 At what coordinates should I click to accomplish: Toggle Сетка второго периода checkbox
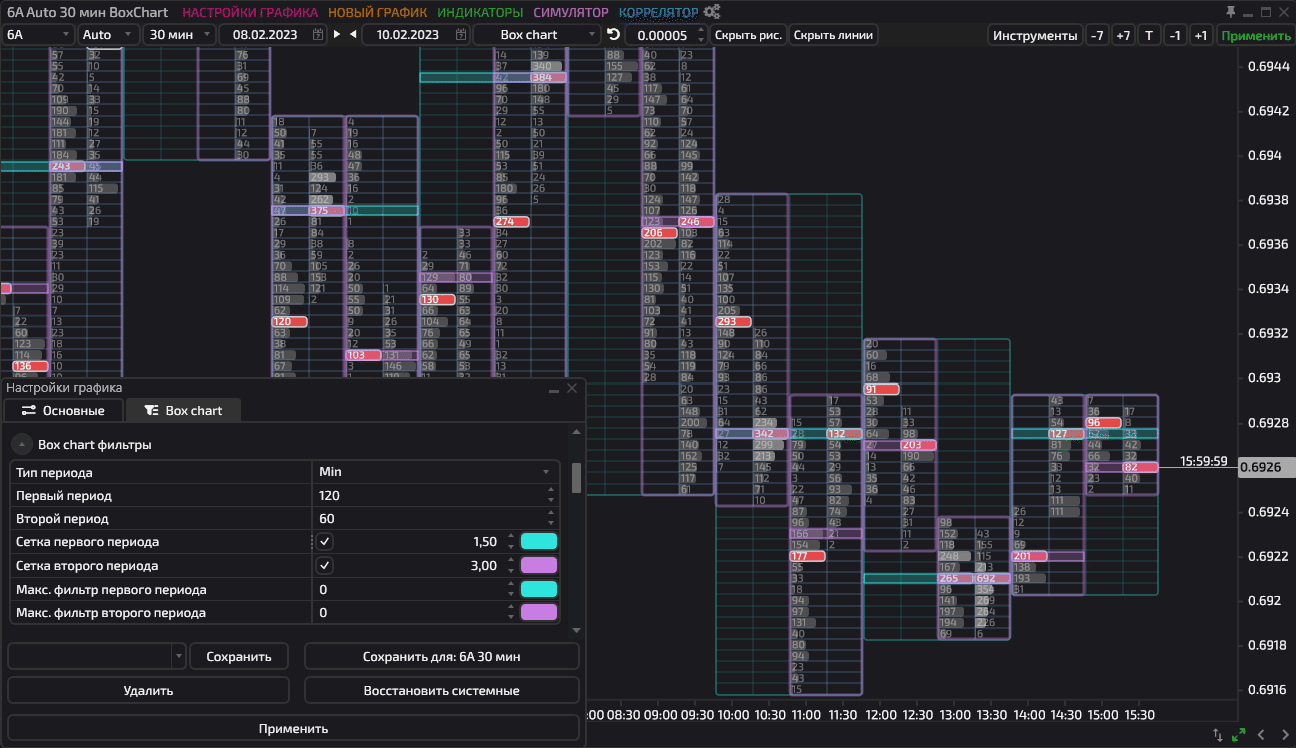pos(325,566)
